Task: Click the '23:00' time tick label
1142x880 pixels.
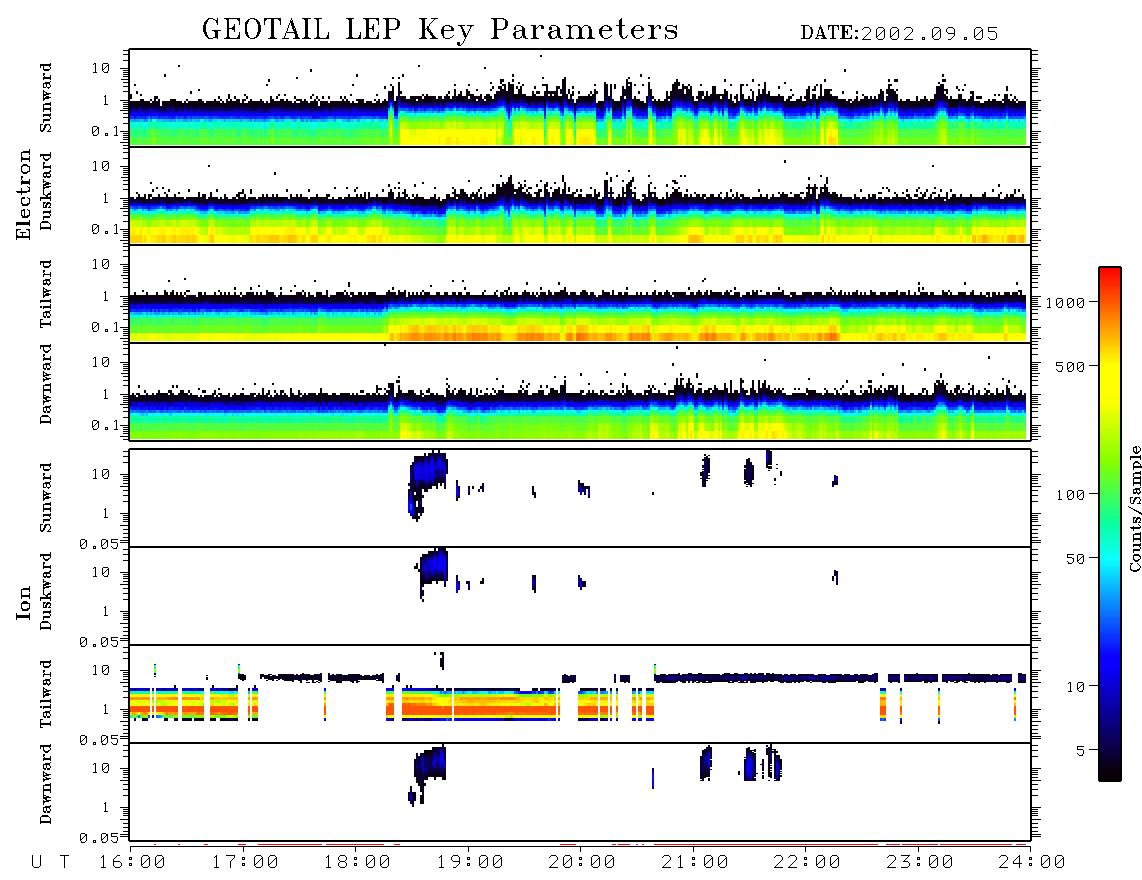Action: tap(920, 863)
